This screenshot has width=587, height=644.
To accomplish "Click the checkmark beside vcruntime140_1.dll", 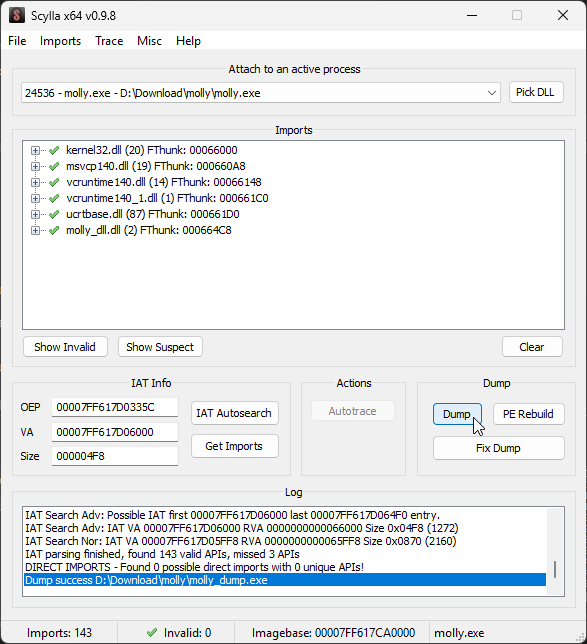I will pos(54,198).
